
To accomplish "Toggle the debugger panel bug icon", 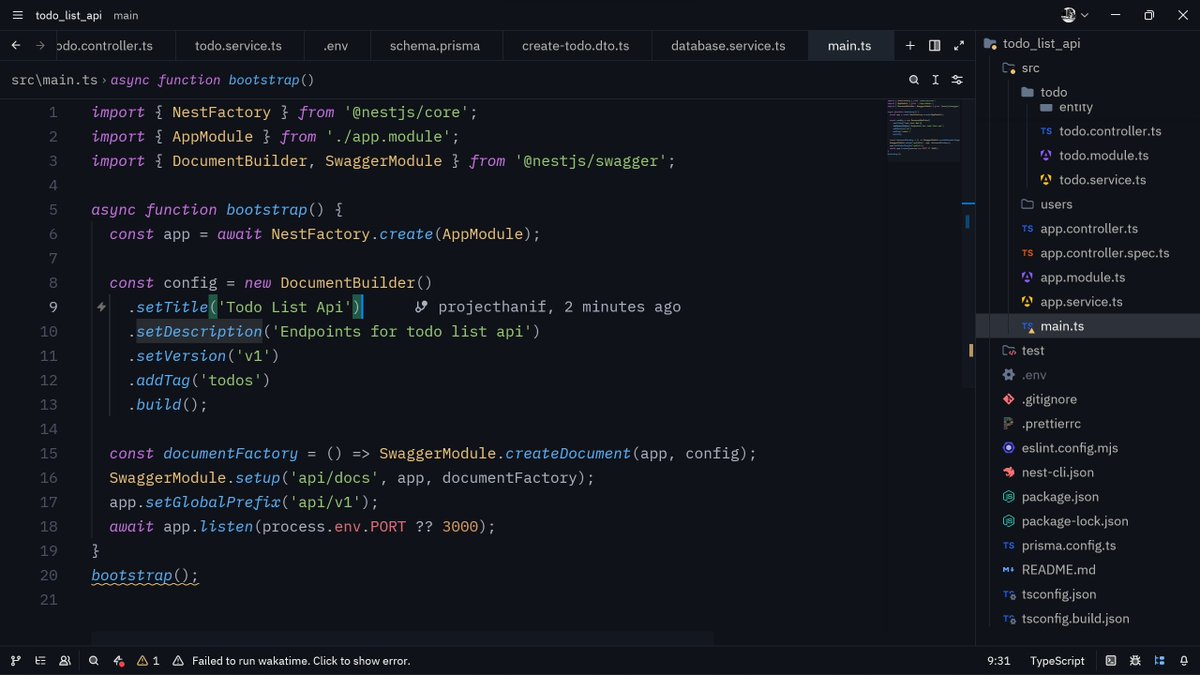I will click(x=1135, y=661).
